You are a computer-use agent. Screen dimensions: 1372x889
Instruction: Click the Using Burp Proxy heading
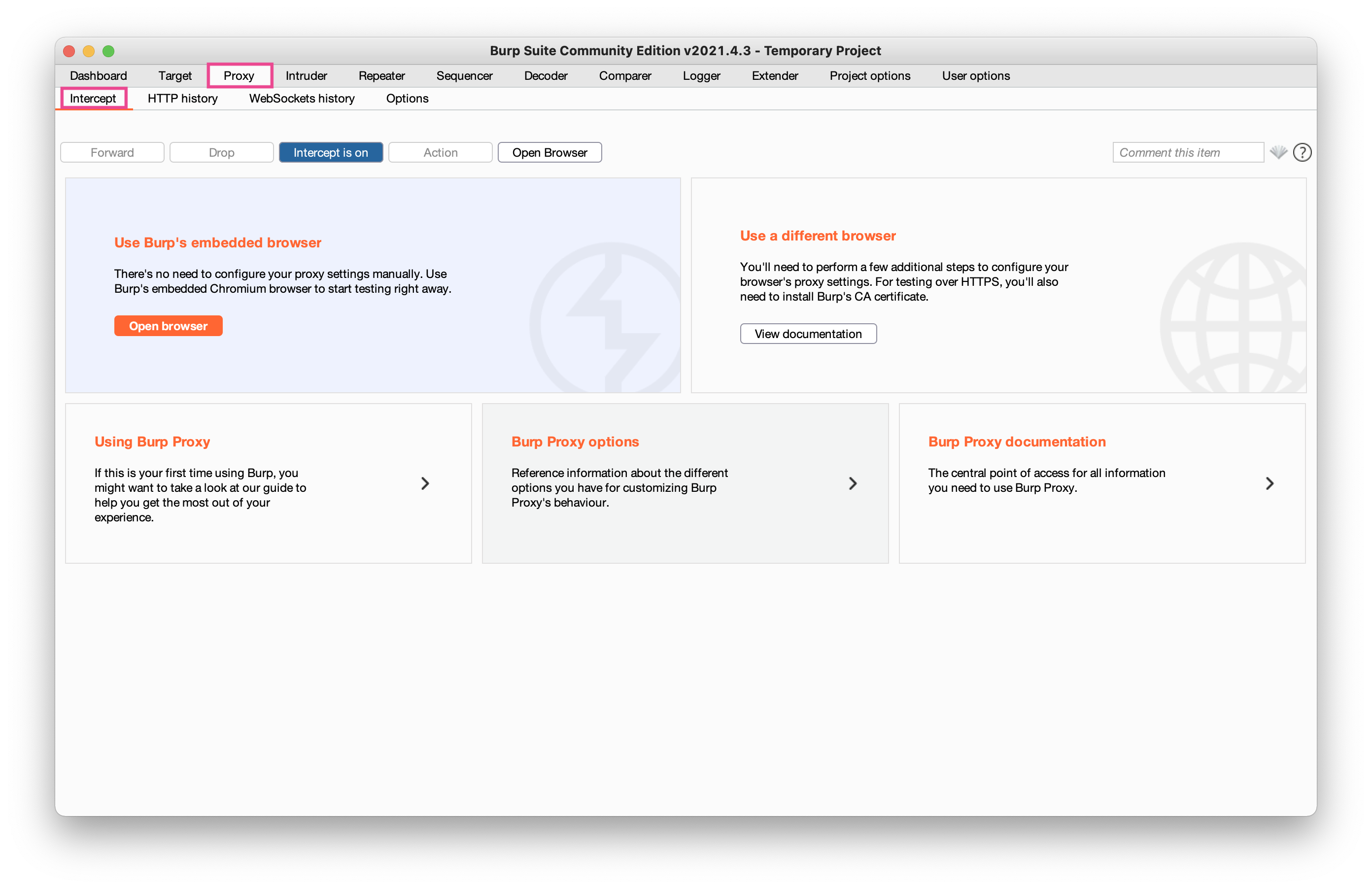point(152,442)
